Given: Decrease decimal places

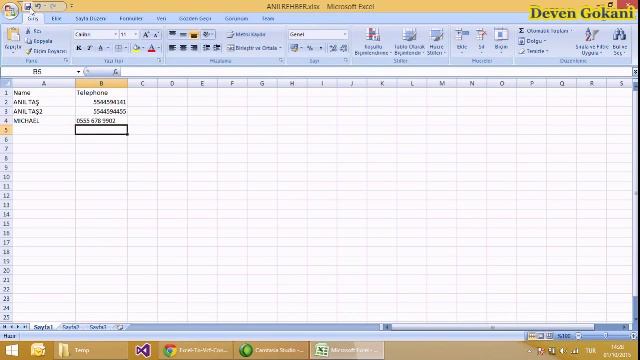Looking at the screenshot, I should click(x=344, y=48).
